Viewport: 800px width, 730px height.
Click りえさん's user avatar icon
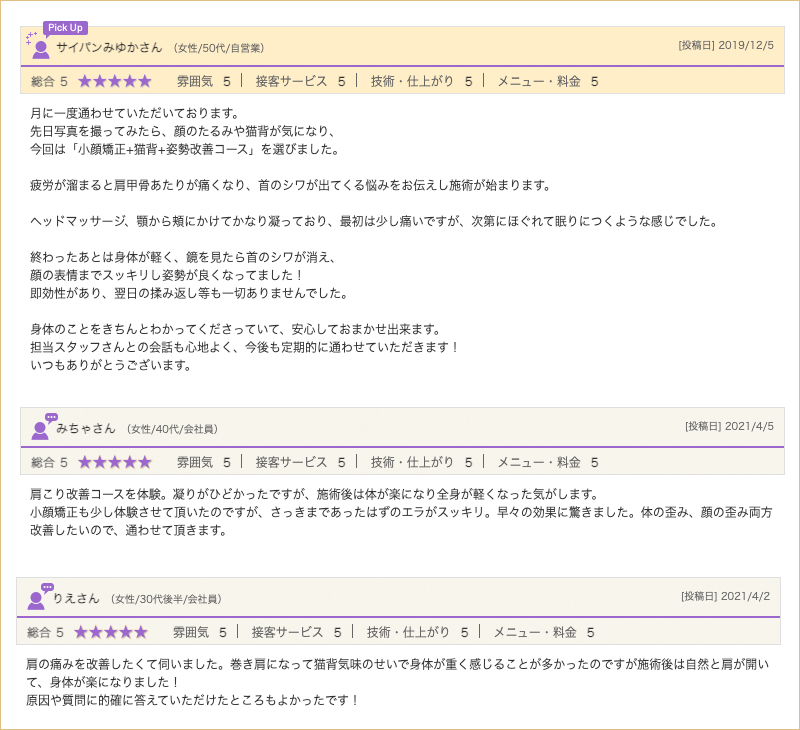[36, 600]
